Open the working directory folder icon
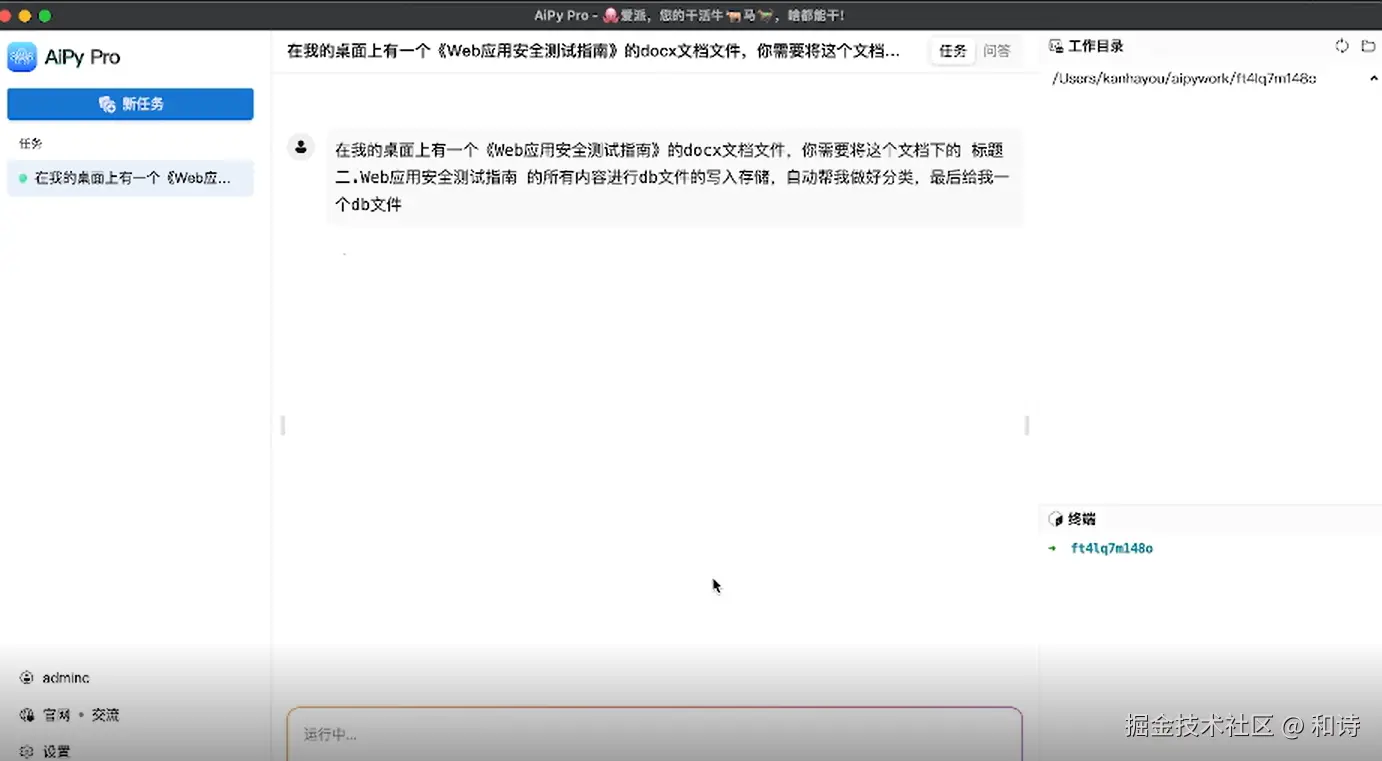1382x761 pixels. click(x=1369, y=46)
